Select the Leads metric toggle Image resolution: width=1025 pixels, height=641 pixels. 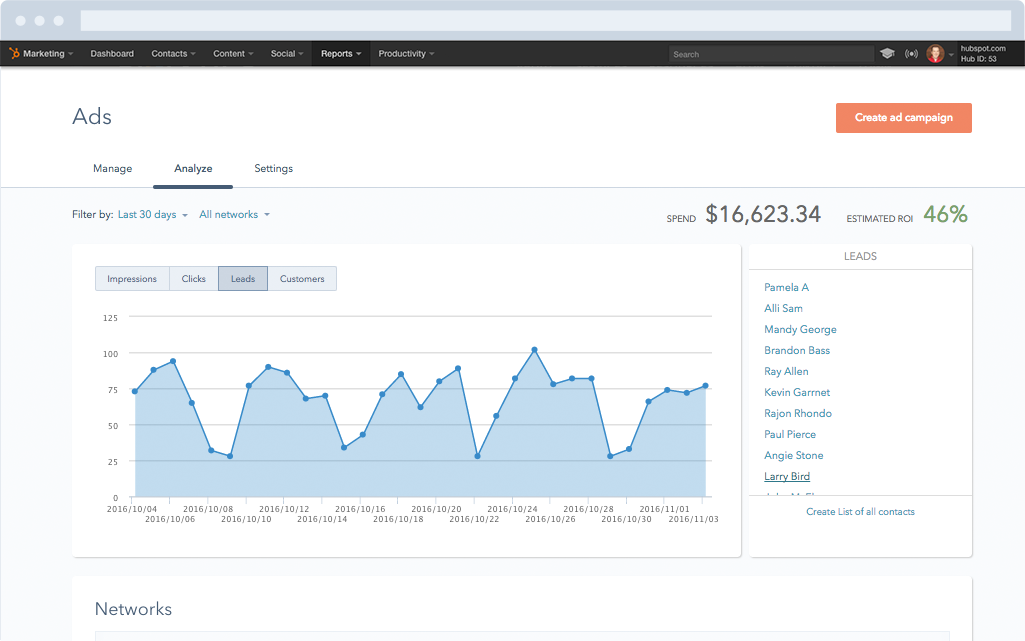click(242, 278)
